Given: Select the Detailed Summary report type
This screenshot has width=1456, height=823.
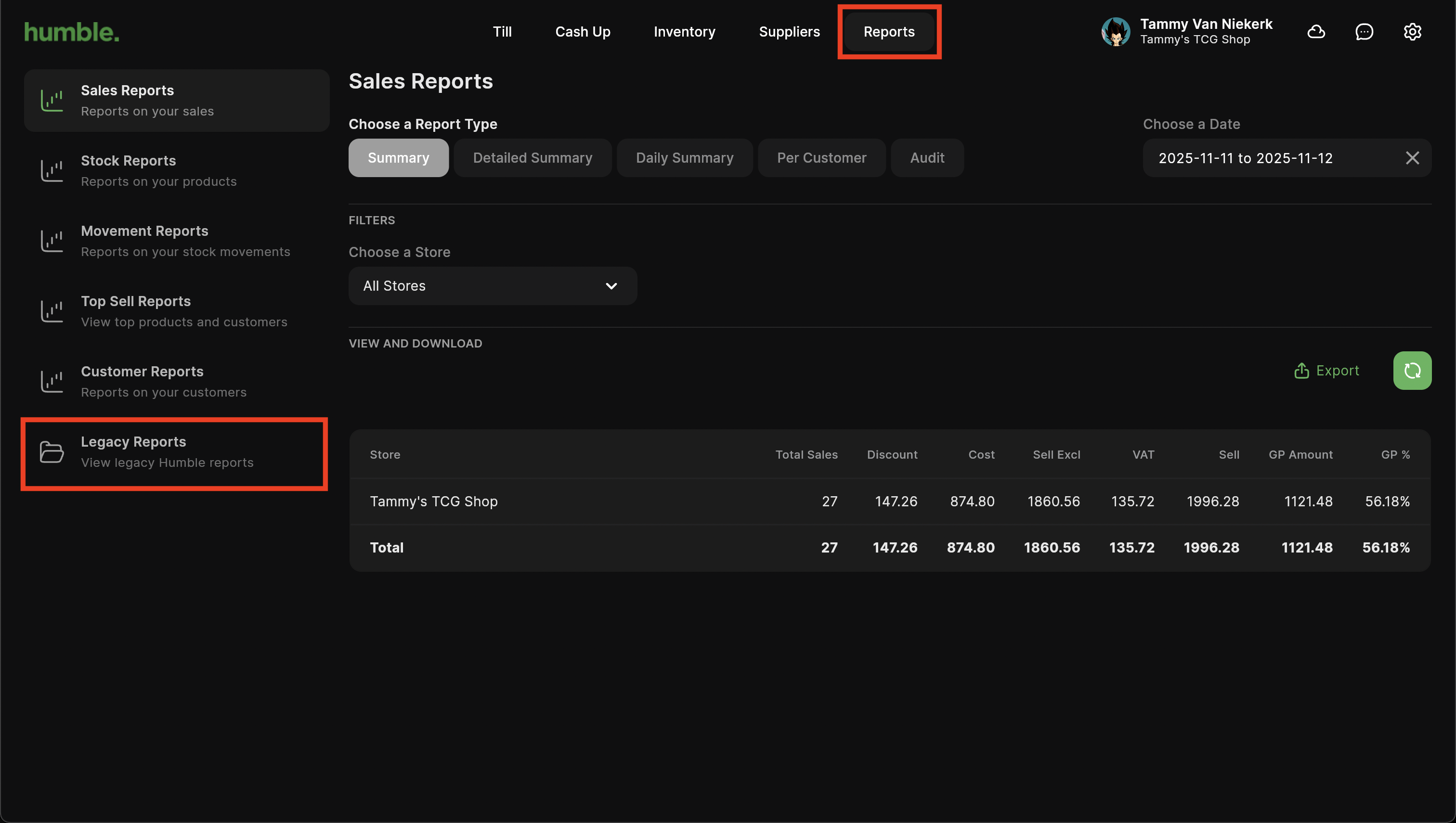Looking at the screenshot, I should tap(532, 158).
